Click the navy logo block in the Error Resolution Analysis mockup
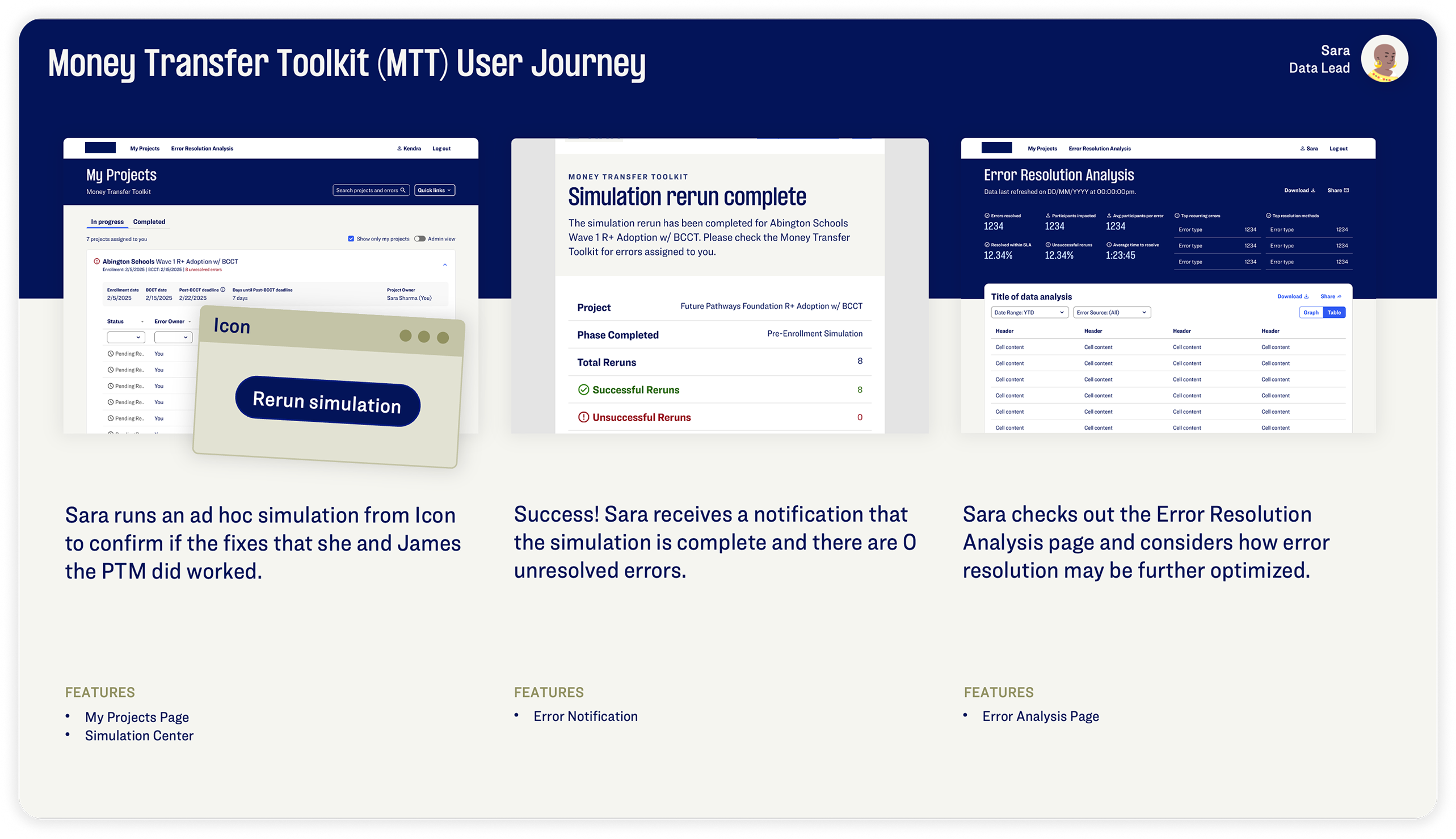Screen dimensions: 1456x839 pyautogui.click(x=996, y=148)
